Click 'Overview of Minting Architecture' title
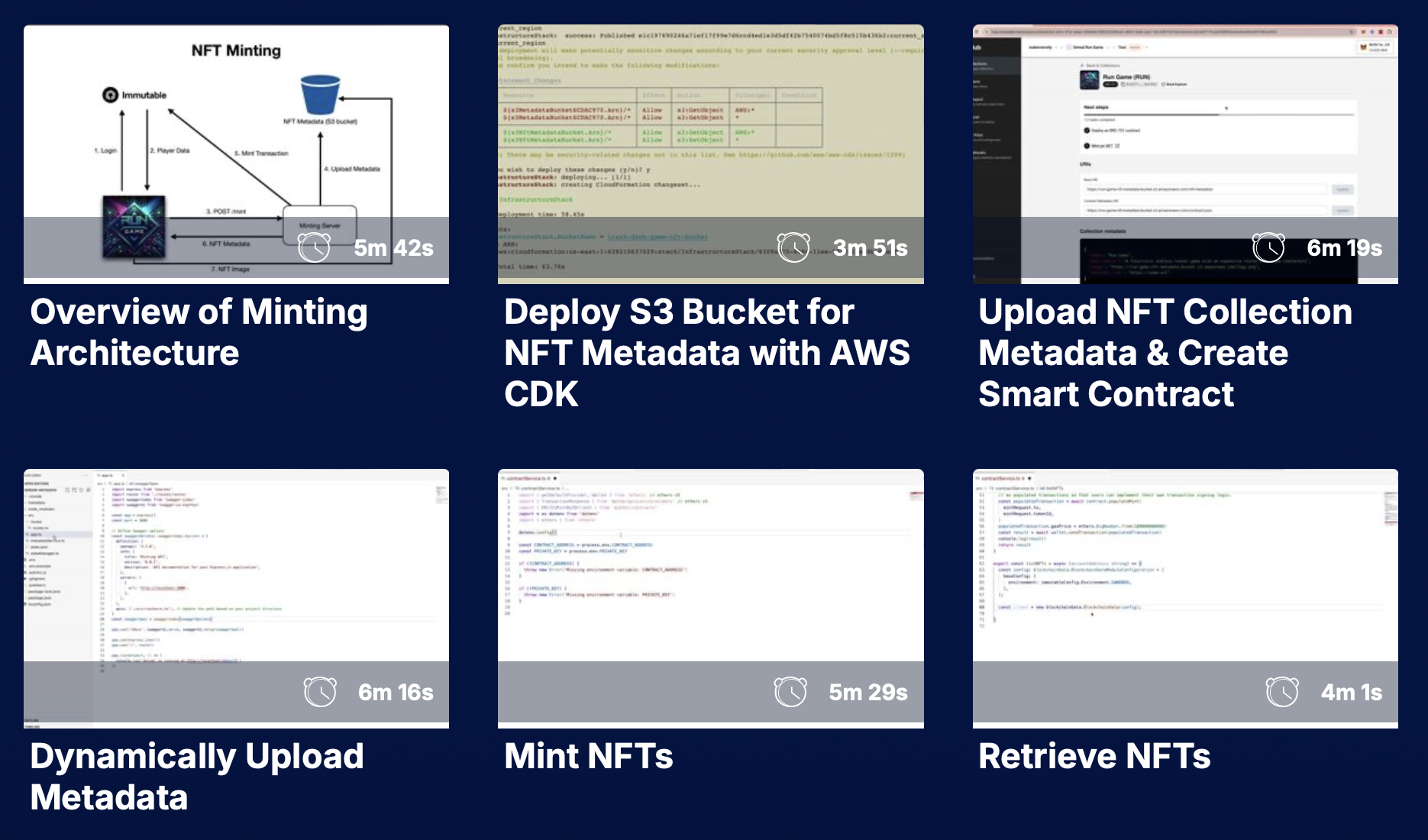The image size is (1428, 840). tap(199, 332)
